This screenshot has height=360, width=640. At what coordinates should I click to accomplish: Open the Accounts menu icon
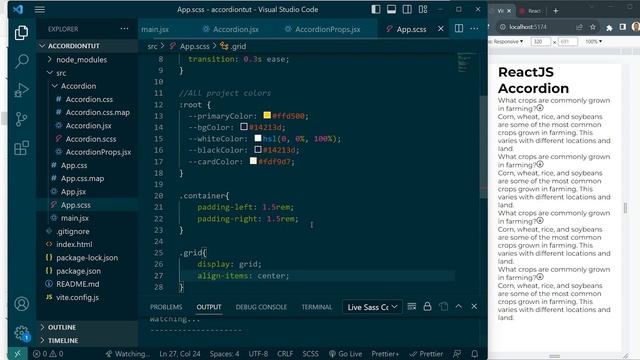pos(21,304)
